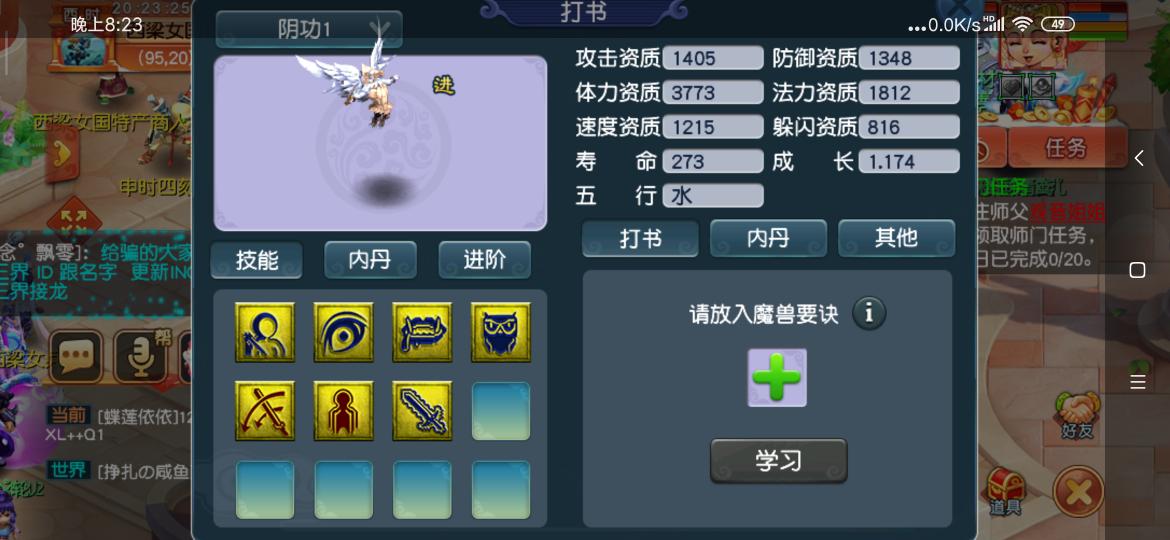Switch to the left 内丹 tab
Viewport: 1170px width, 540px height.
click(x=370, y=260)
